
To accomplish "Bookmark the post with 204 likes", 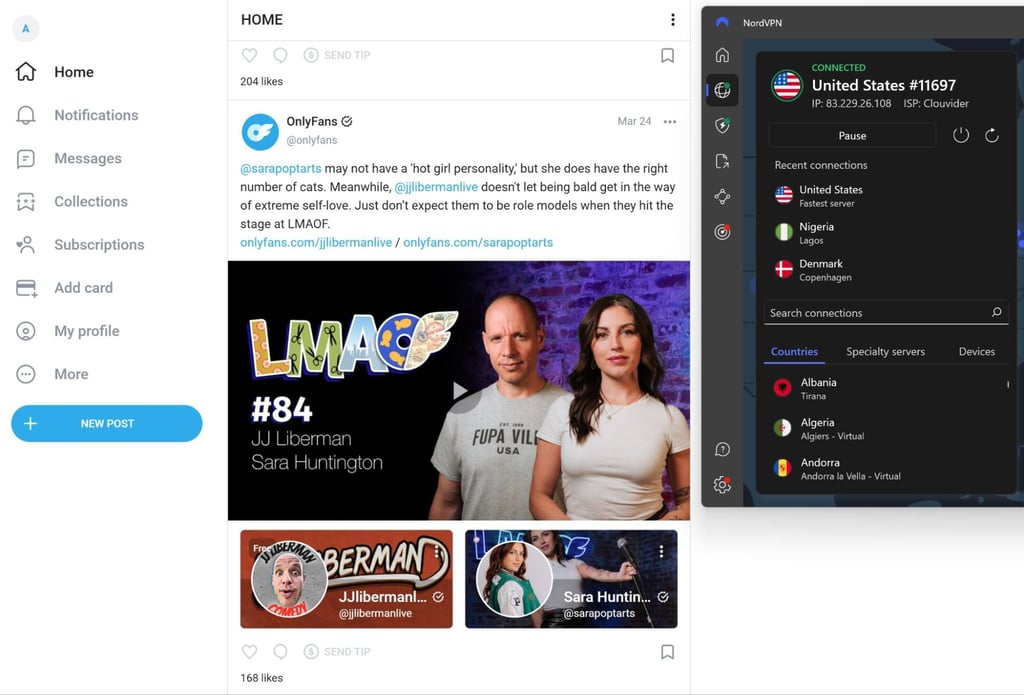I will [667, 56].
